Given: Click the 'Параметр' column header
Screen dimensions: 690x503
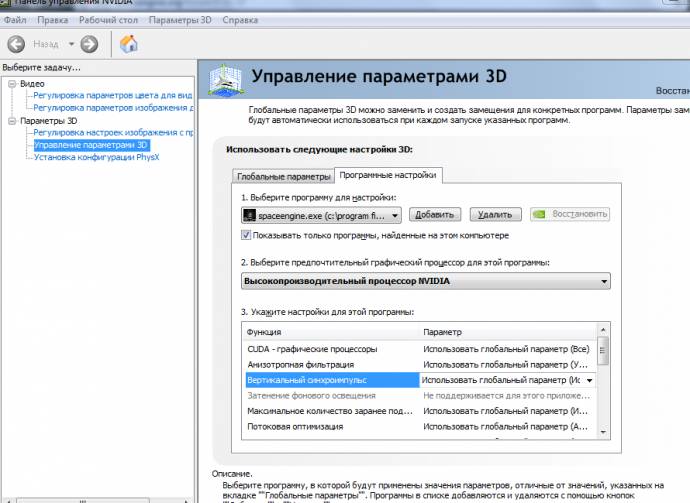Looking at the screenshot, I should (508, 332).
